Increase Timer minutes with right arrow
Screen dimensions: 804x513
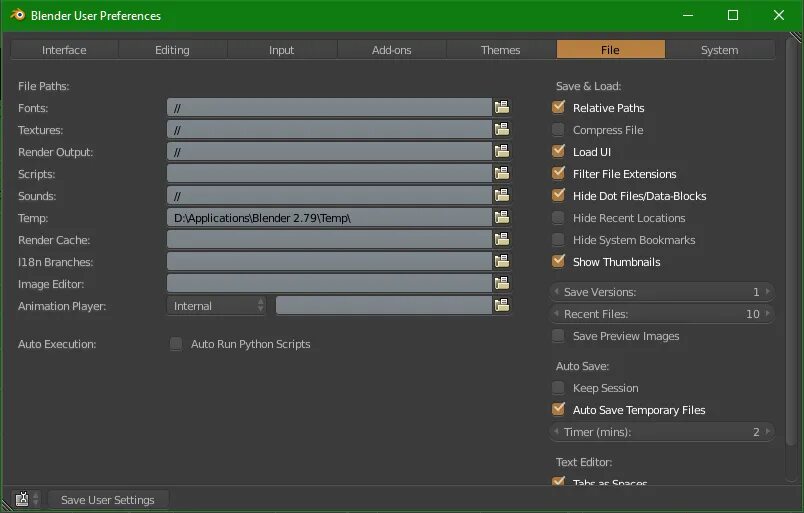point(768,431)
